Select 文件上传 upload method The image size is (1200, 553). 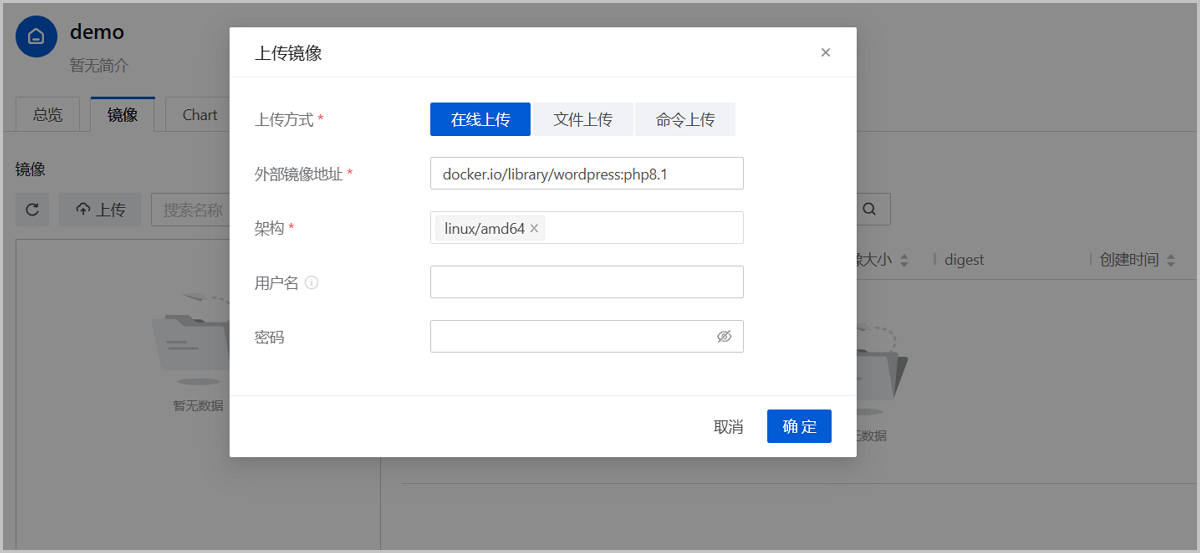coord(583,120)
